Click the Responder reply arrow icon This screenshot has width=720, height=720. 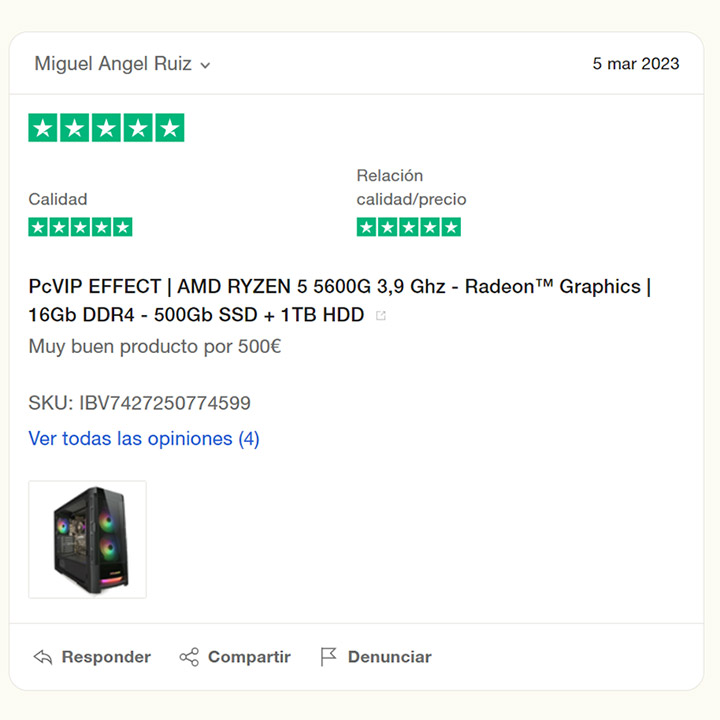tap(43, 657)
